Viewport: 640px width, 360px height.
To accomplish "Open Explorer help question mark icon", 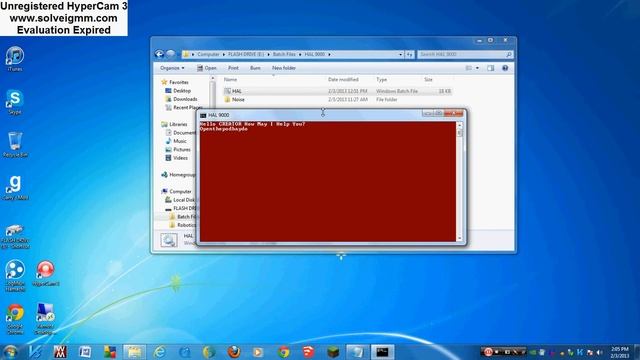I will [505, 68].
